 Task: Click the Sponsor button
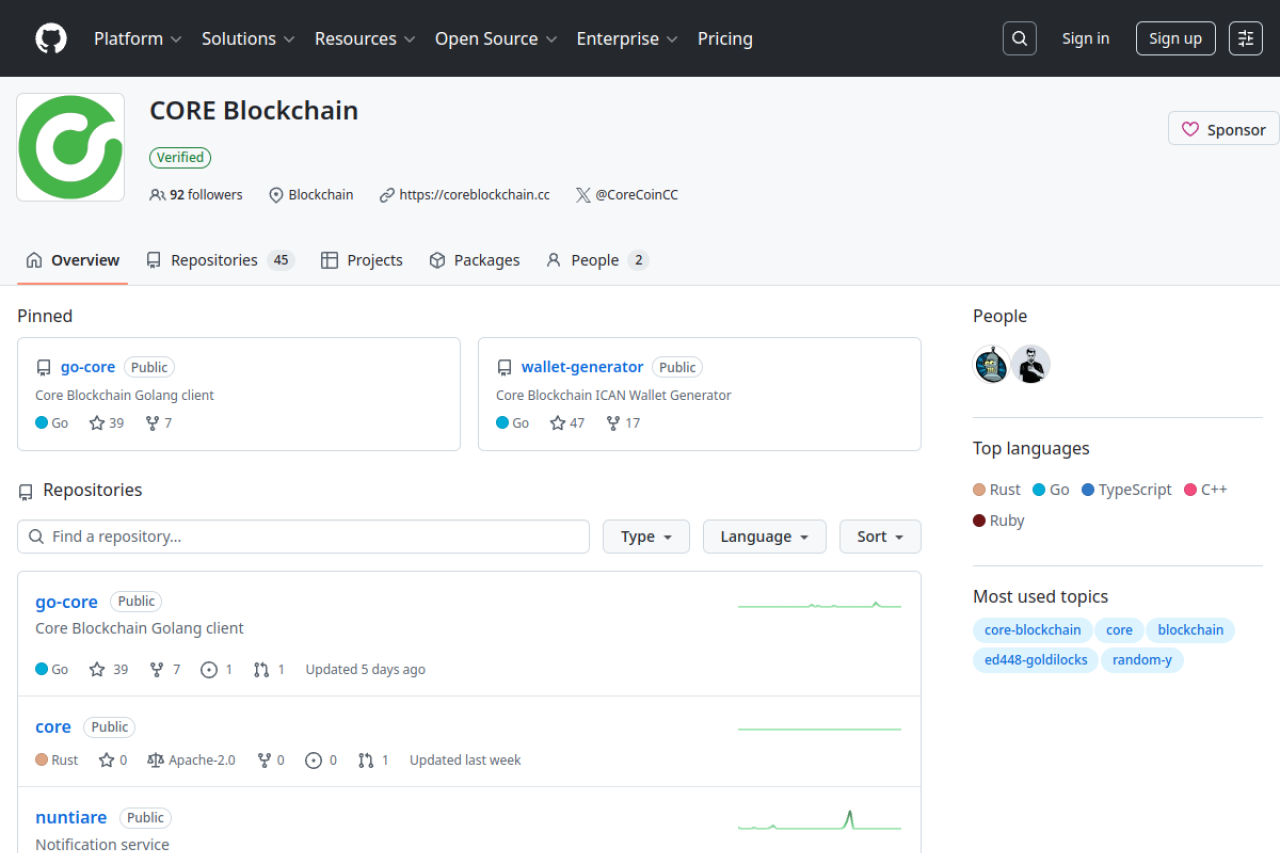tap(1223, 130)
